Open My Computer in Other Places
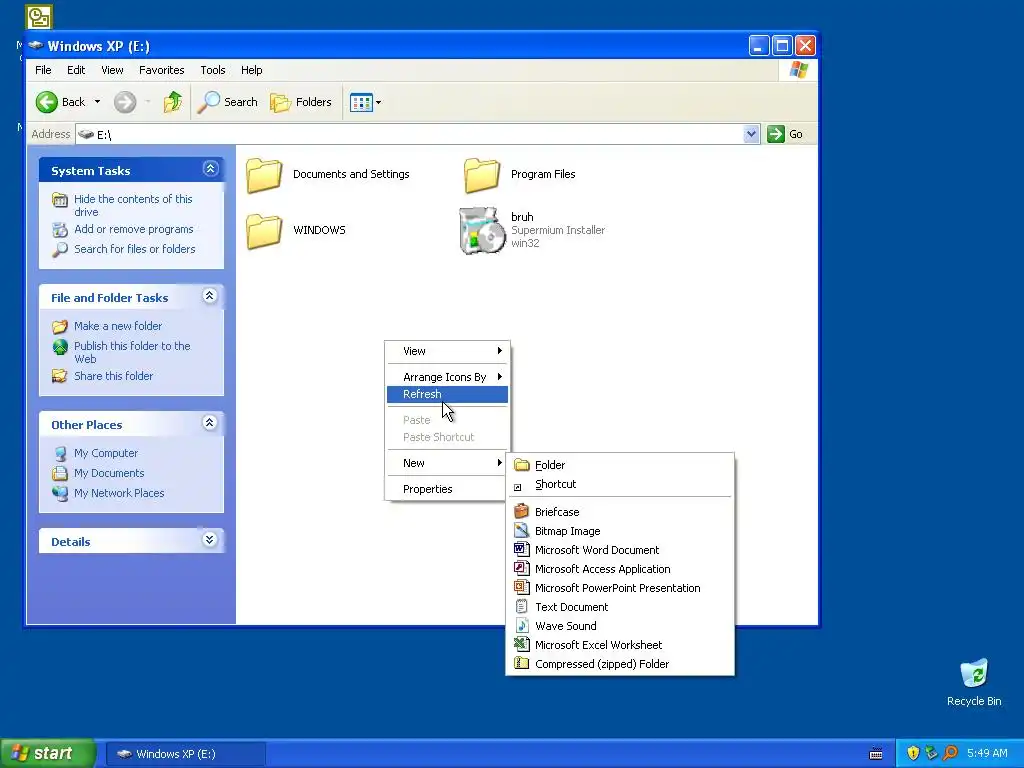1024x768 pixels. (106, 453)
